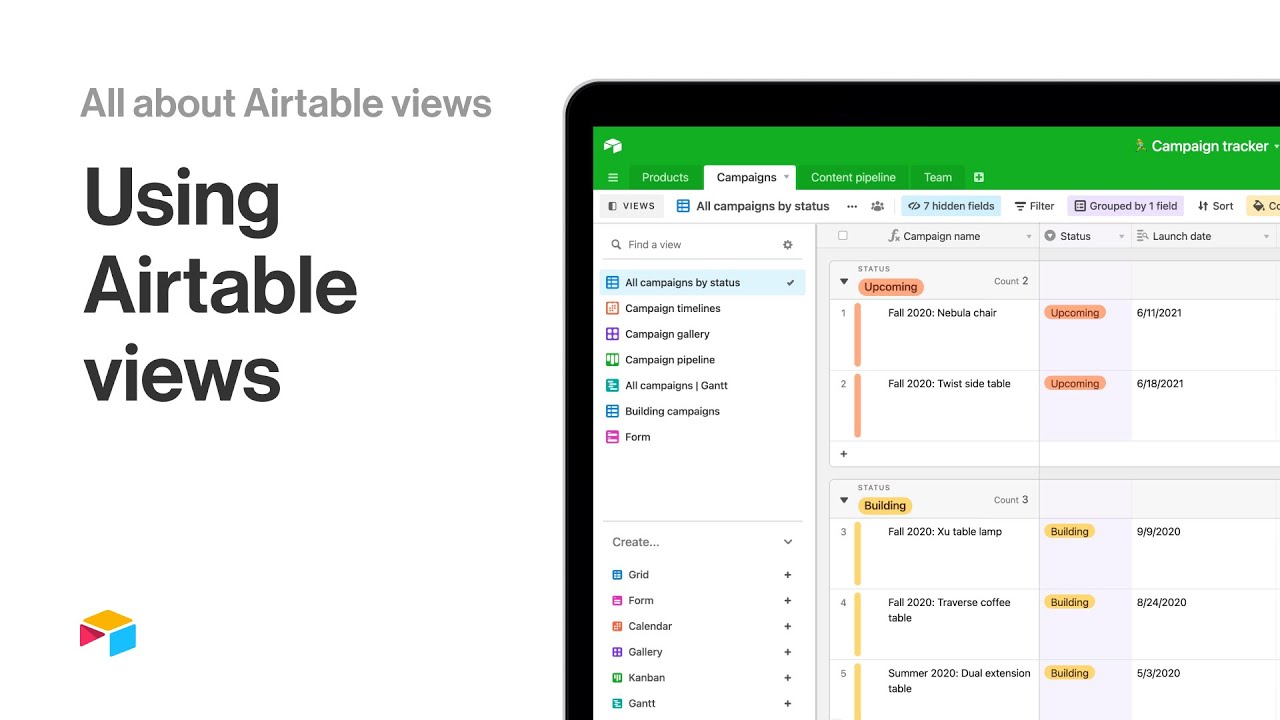
Task: Add a new Gantt view with its plus
Action: (788, 704)
